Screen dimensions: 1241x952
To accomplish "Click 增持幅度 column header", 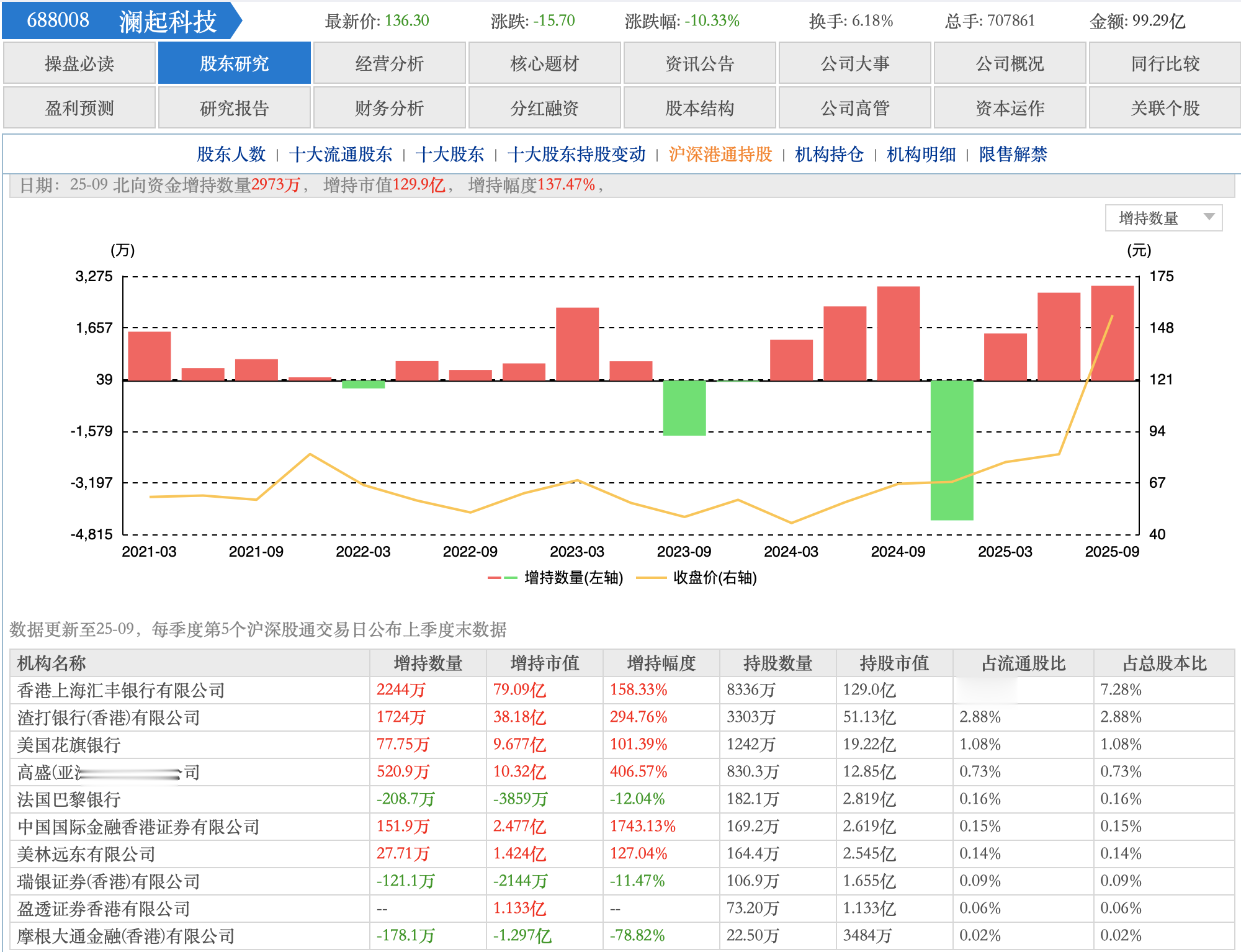I will pos(661,663).
